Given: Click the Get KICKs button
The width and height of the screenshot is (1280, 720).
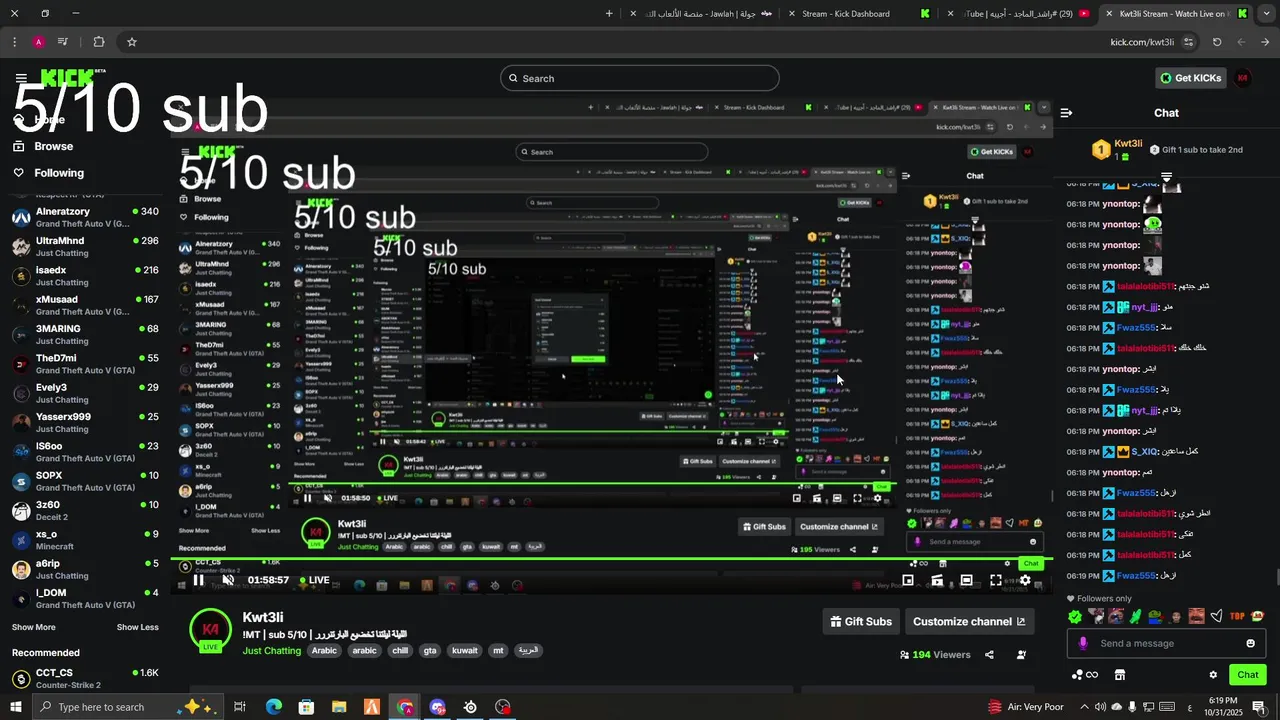Looking at the screenshot, I should click(1190, 78).
